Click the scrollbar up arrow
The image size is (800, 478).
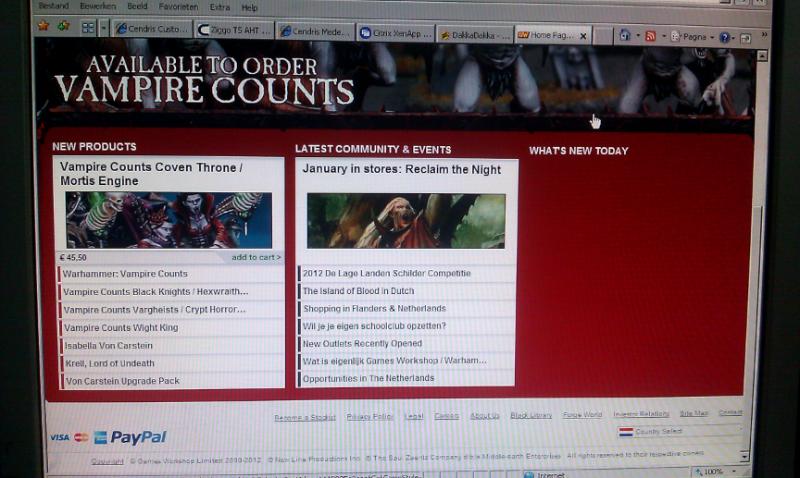coord(762,56)
